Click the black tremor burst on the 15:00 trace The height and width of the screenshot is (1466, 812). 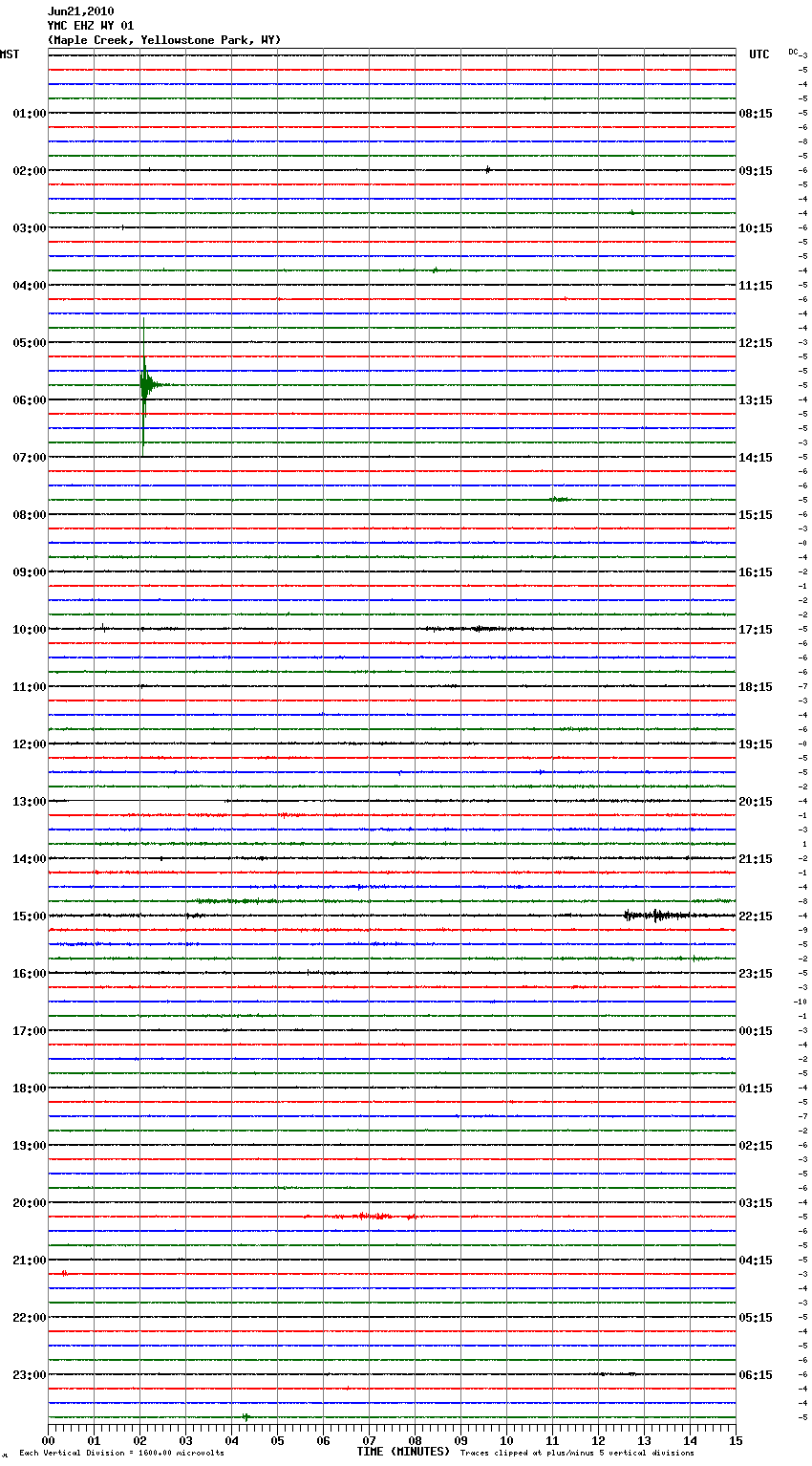(657, 916)
